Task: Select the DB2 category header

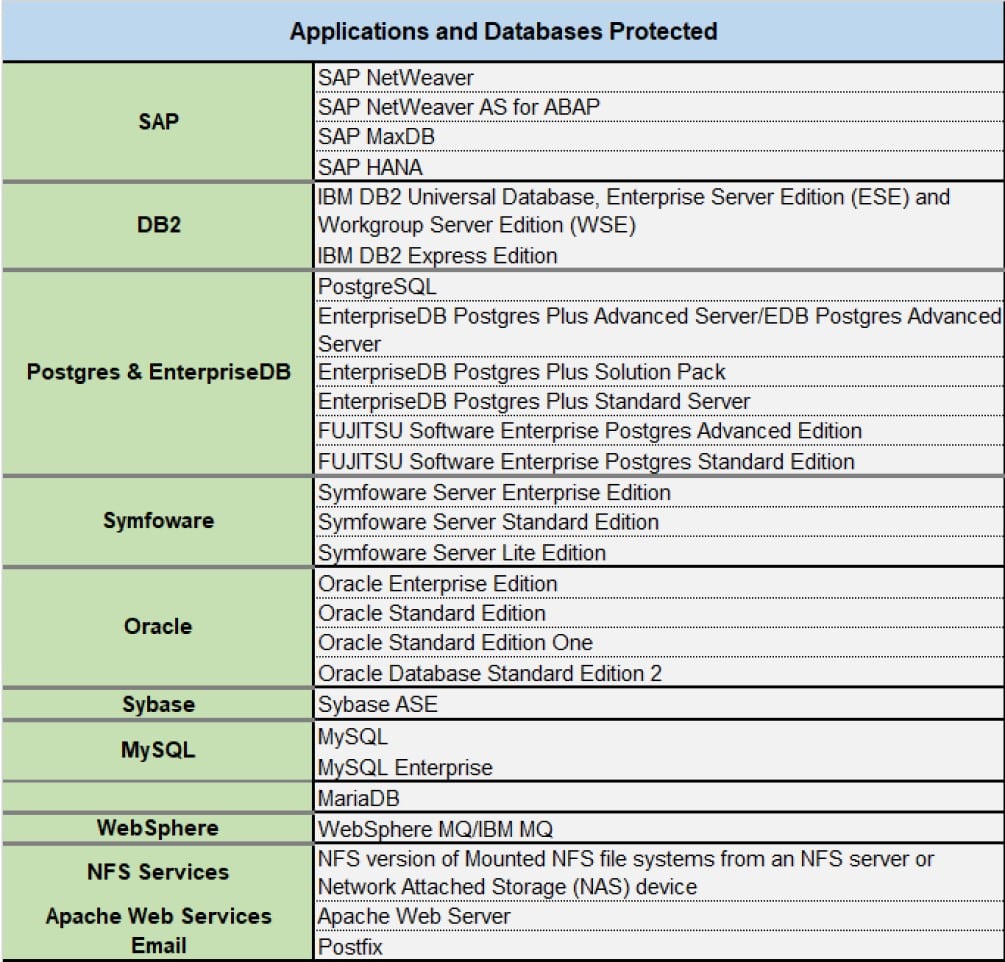Action: [x=155, y=225]
